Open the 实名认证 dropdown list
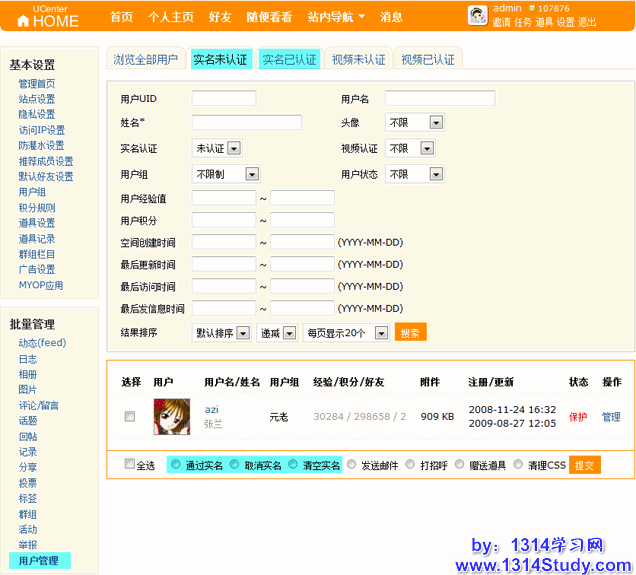This screenshot has width=636, height=575. [233, 148]
